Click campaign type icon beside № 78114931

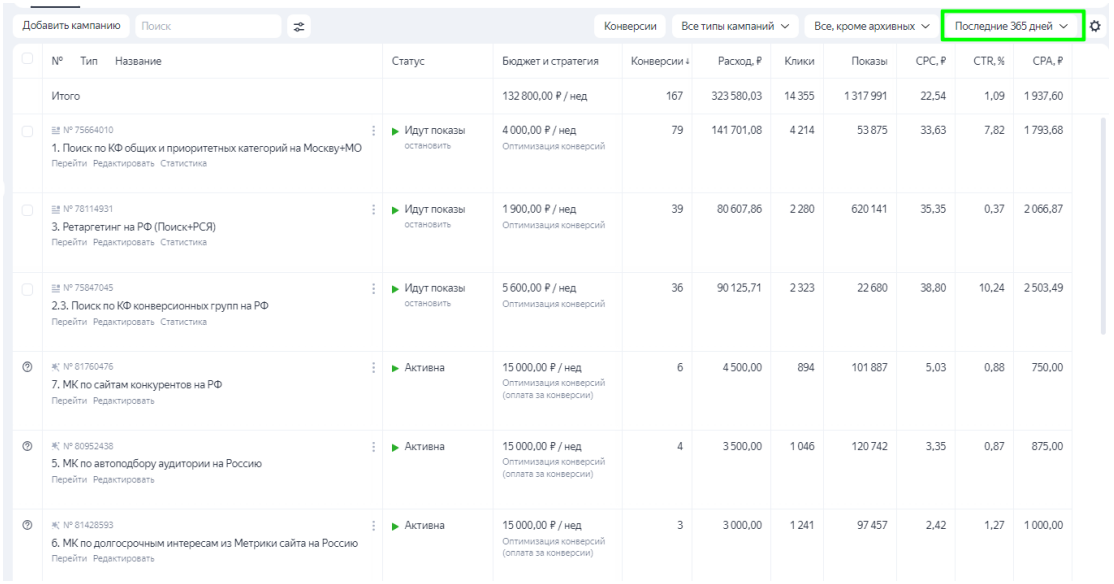click(55, 209)
